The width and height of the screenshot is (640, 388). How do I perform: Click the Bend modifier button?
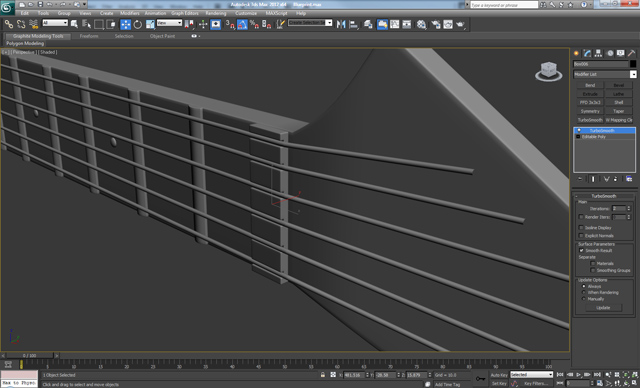[590, 85]
